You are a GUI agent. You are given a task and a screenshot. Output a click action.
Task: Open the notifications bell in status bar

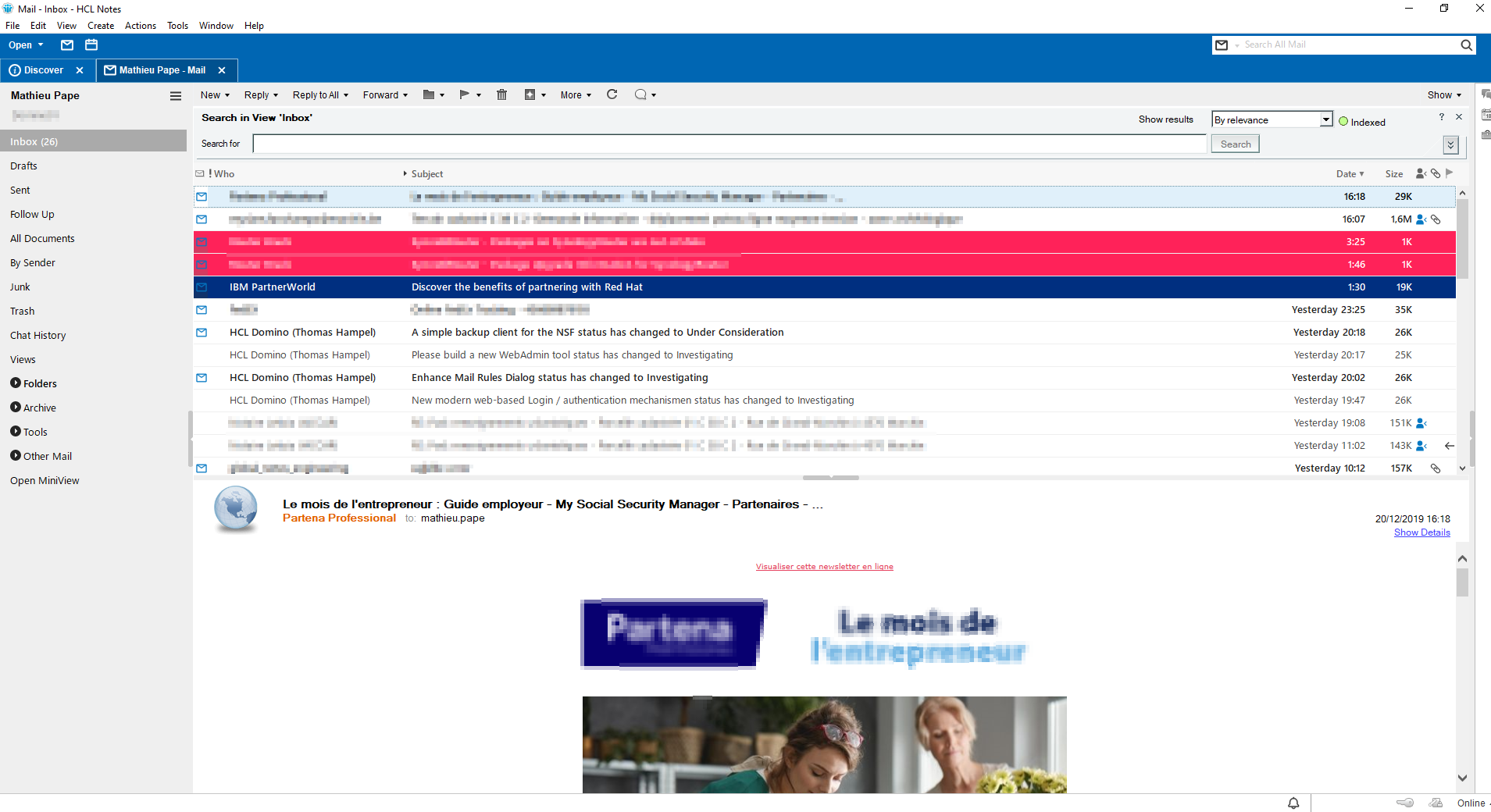(x=1293, y=803)
